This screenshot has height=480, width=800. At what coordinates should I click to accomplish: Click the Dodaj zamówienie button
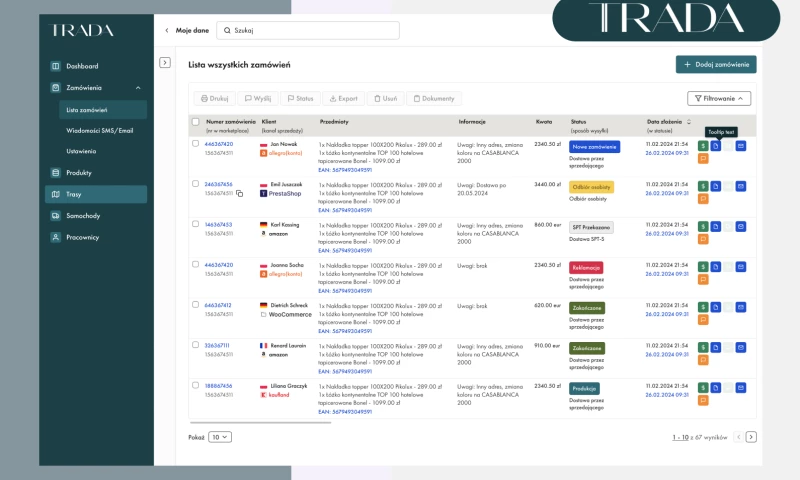716,64
